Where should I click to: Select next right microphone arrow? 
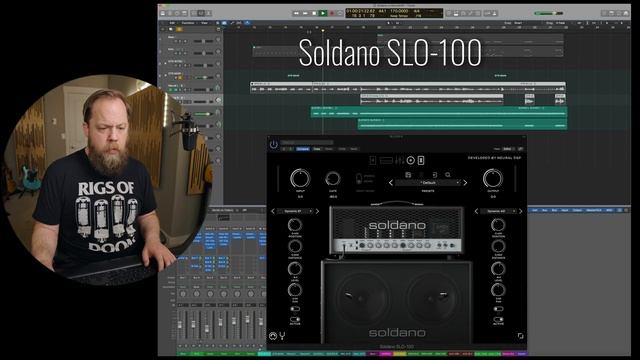pyautogui.click(x=520, y=211)
